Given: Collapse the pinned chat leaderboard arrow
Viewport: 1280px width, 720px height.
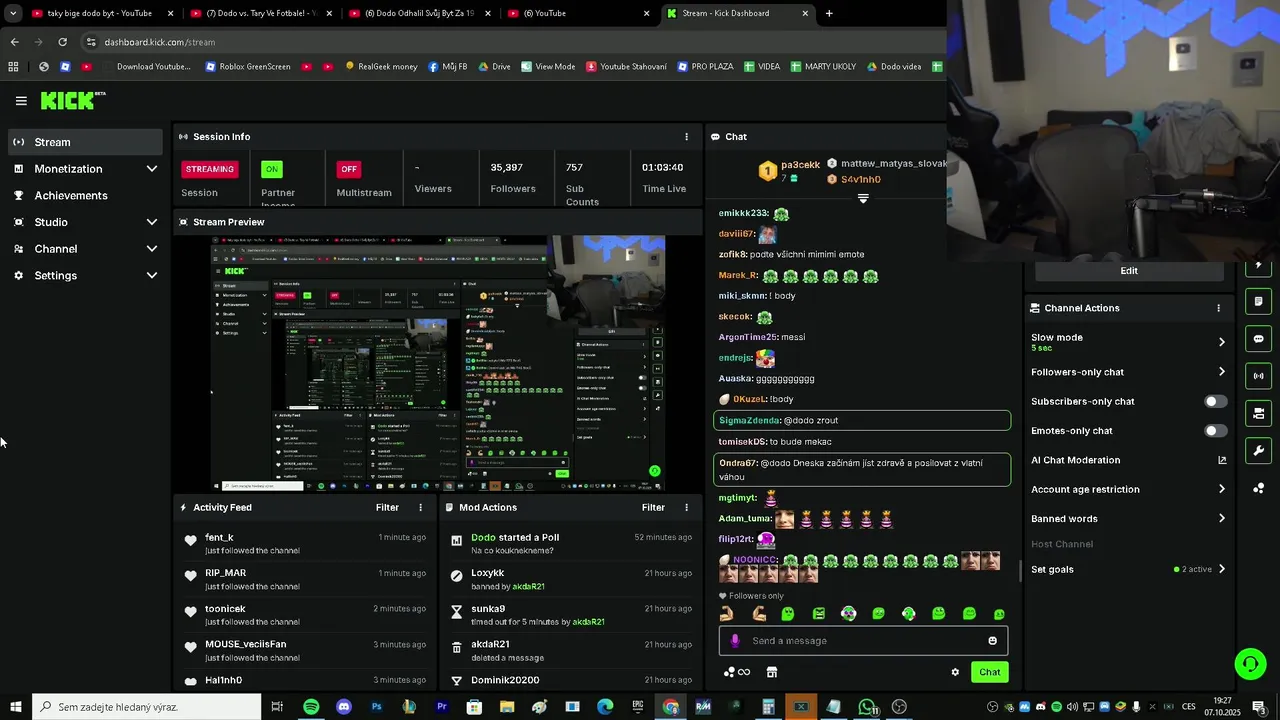Looking at the screenshot, I should click(863, 198).
